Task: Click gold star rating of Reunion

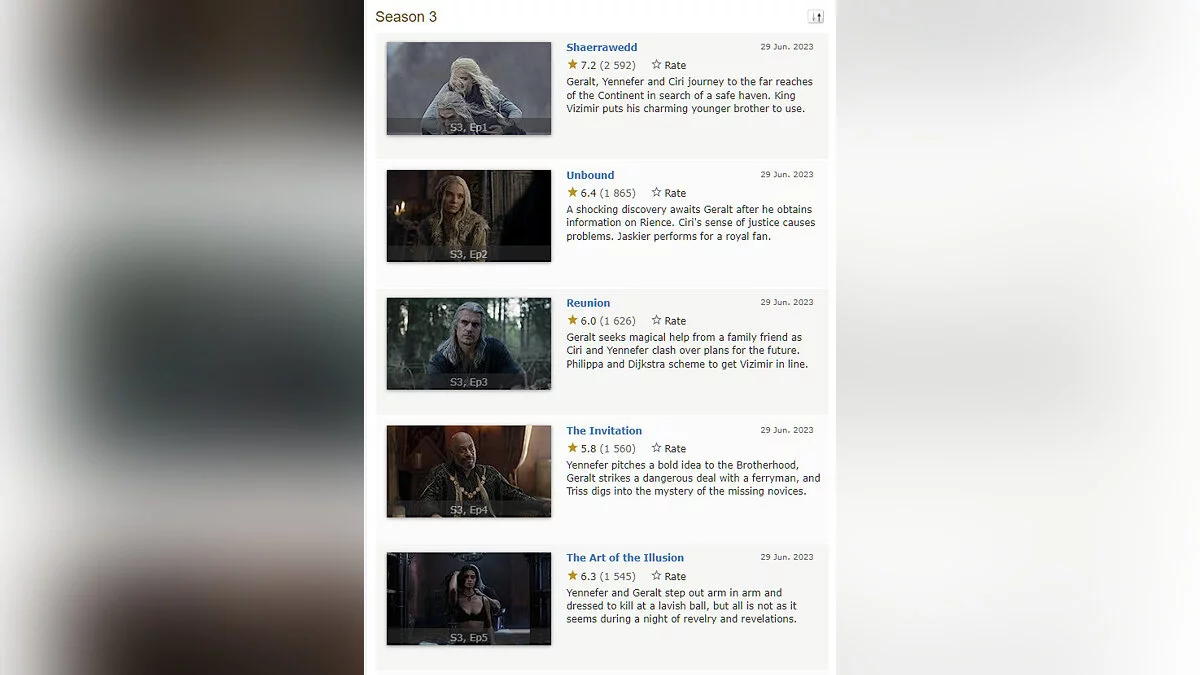Action: point(572,320)
